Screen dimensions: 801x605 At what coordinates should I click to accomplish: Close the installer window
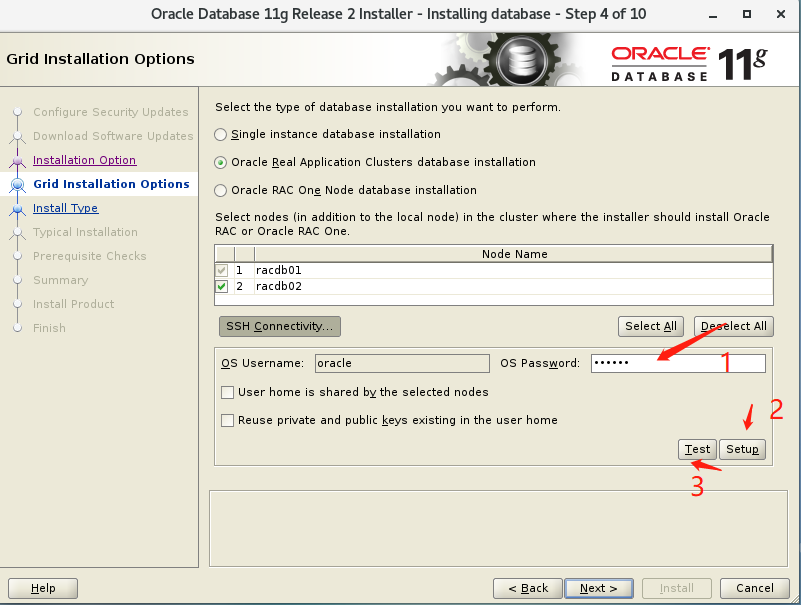point(781,14)
